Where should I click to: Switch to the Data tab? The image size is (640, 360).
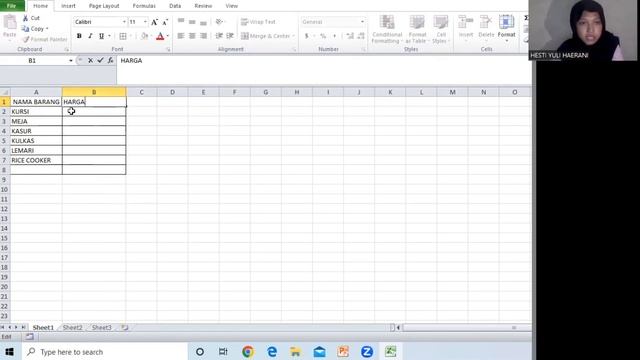(x=175, y=6)
